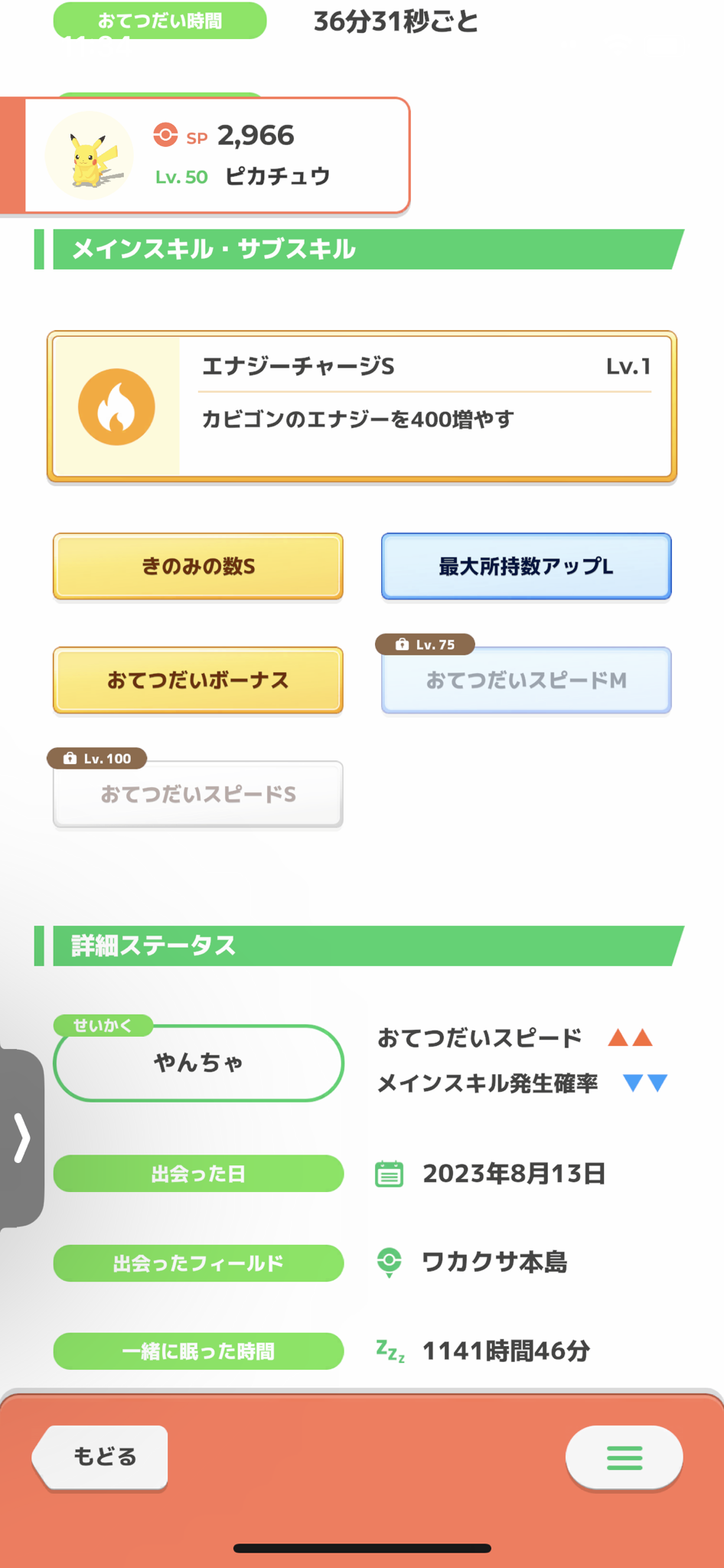Screen dimensions: 724x1568
Task: Tap the locked おてつだいスピードS sub skill
Action: (198, 794)
